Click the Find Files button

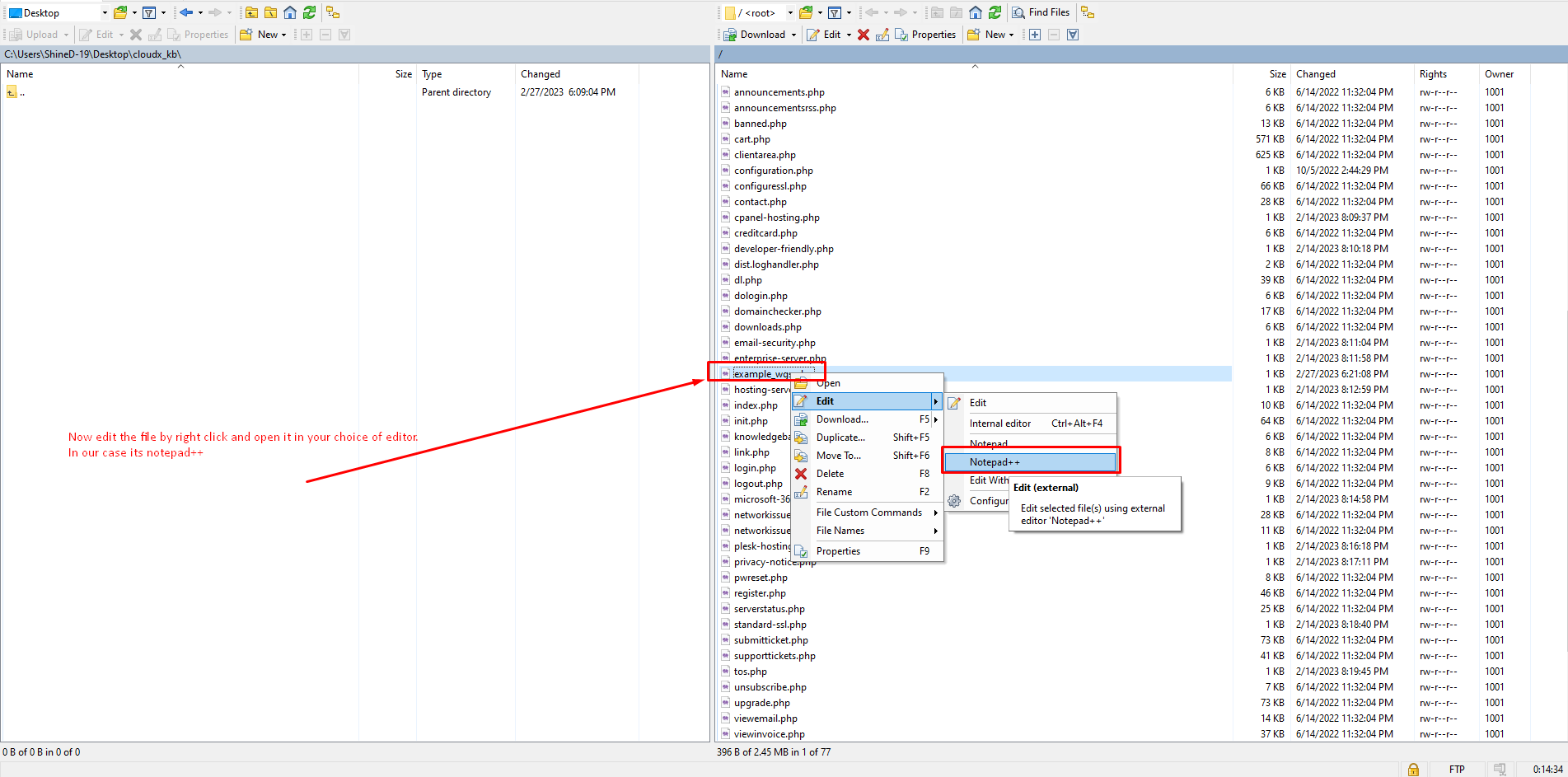1041,12
